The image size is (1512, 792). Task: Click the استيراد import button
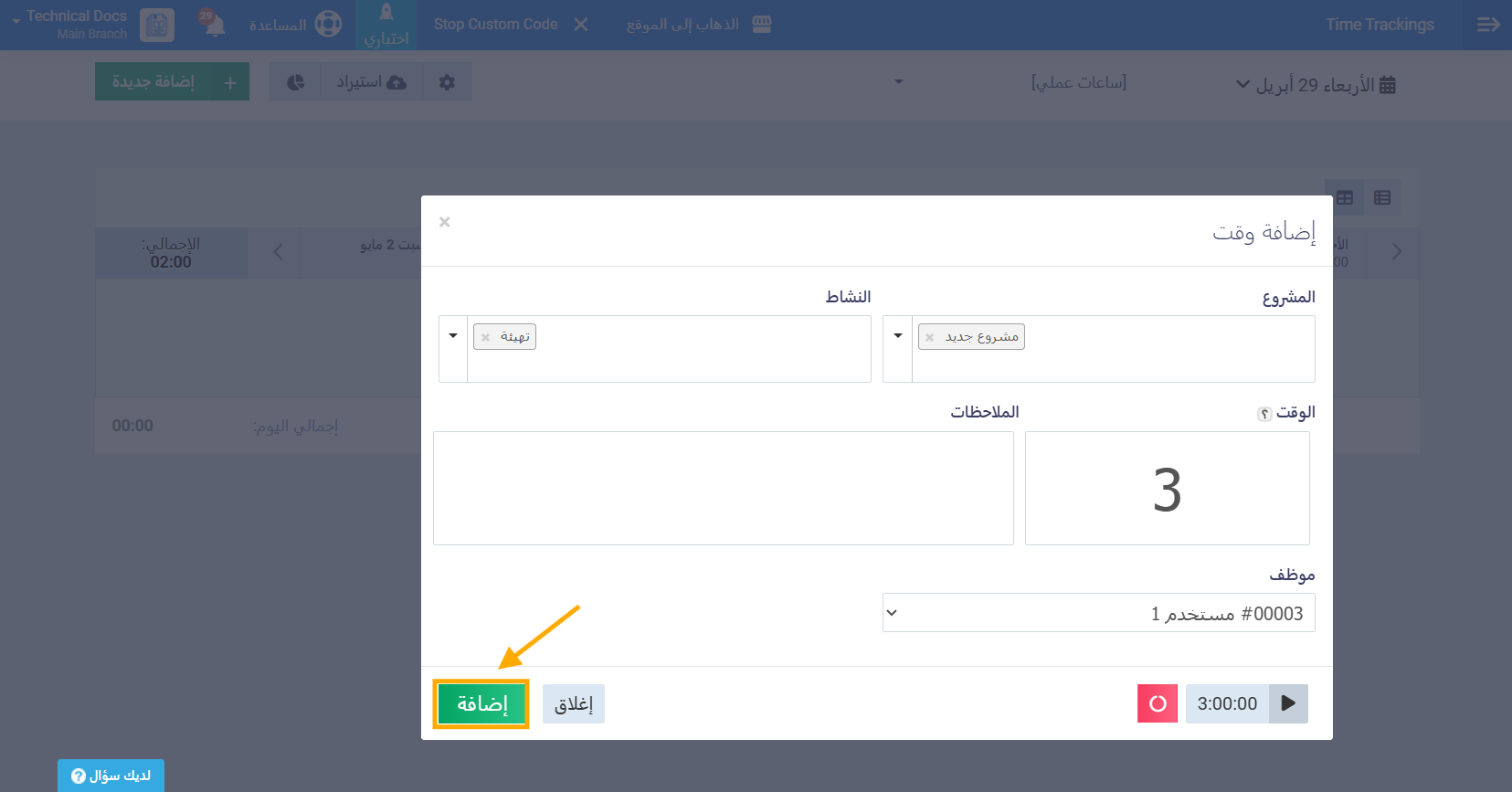pos(371,82)
